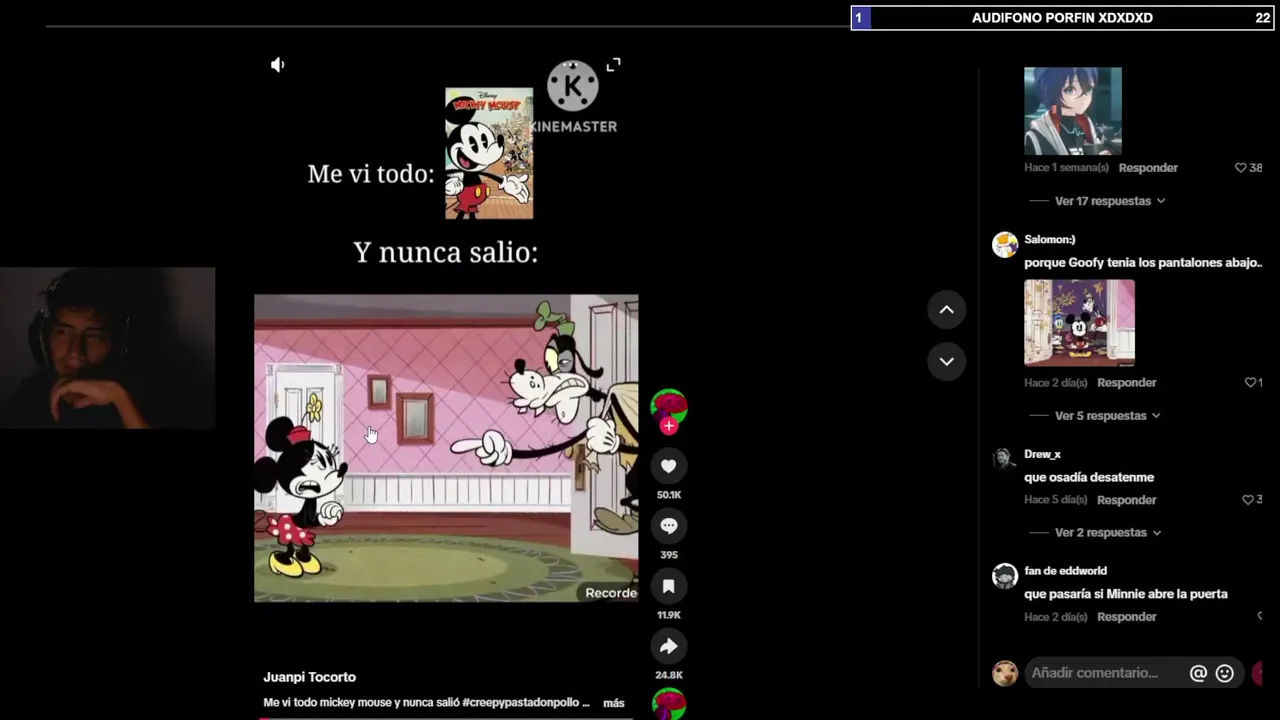Click fan de eddworld's profile avatar
Image resolution: width=1280 pixels, height=720 pixels.
(x=1005, y=576)
